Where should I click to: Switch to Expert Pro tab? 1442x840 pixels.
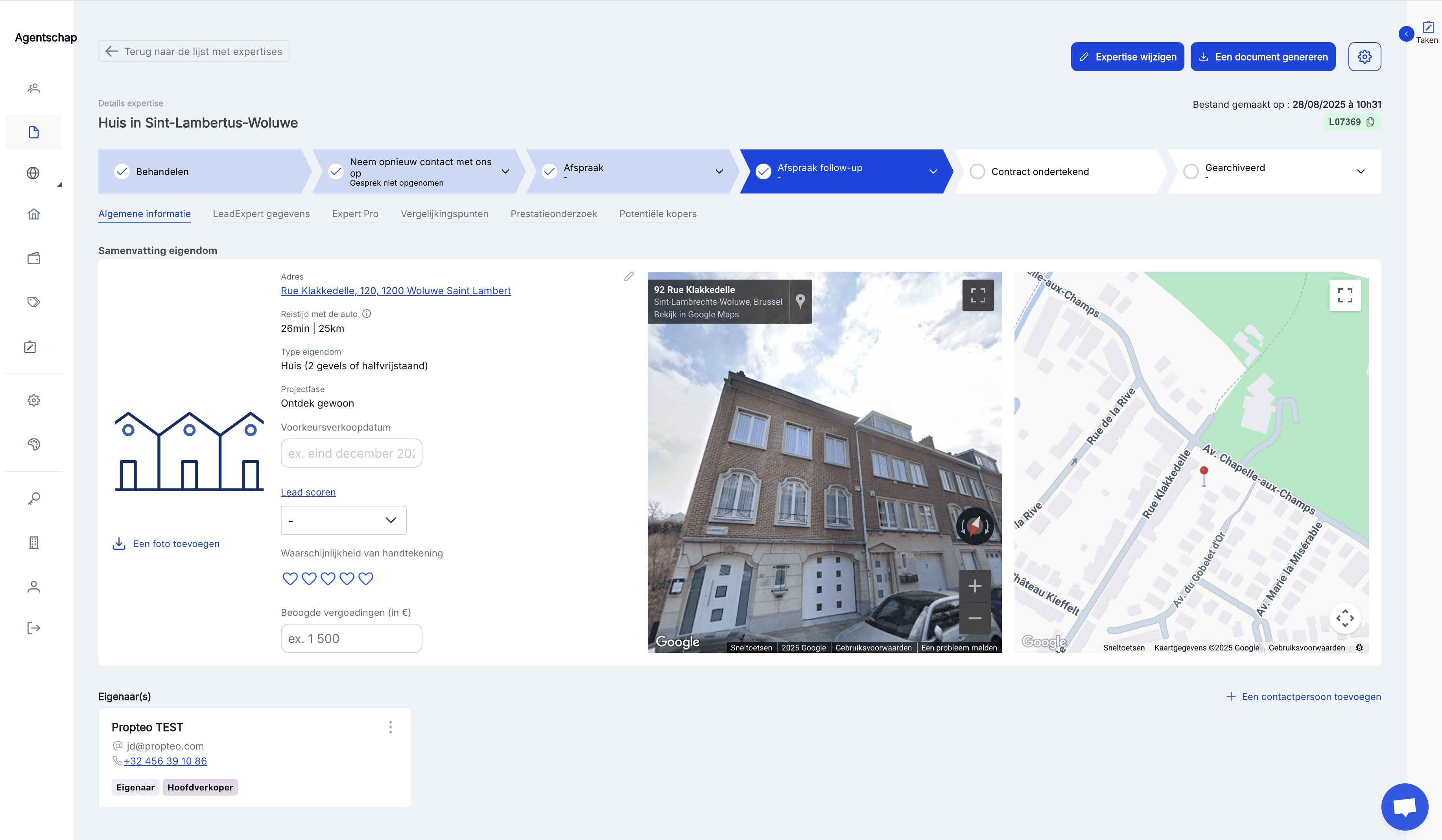[x=355, y=214]
